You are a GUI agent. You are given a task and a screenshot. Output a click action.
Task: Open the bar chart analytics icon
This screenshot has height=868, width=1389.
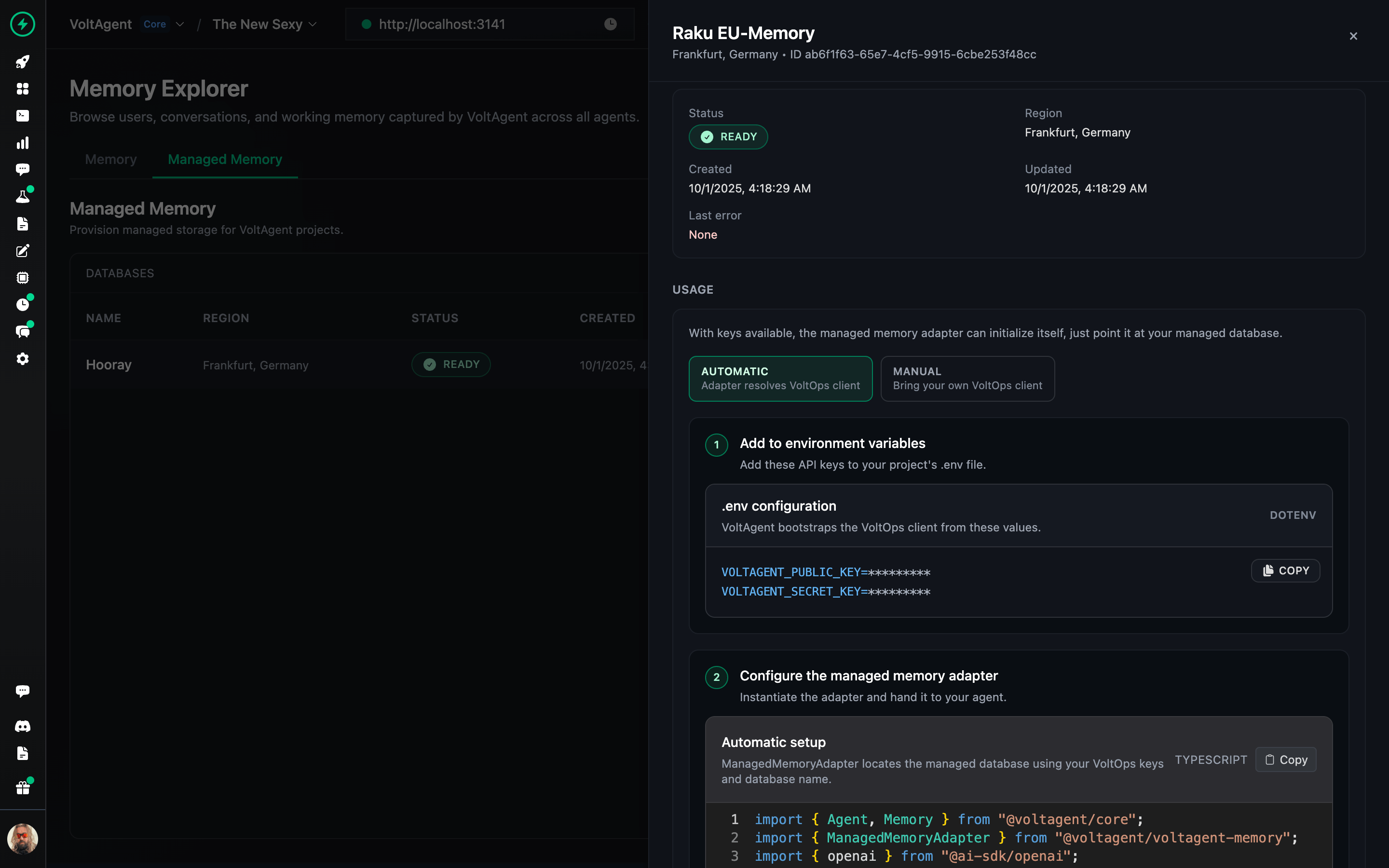coord(22,143)
